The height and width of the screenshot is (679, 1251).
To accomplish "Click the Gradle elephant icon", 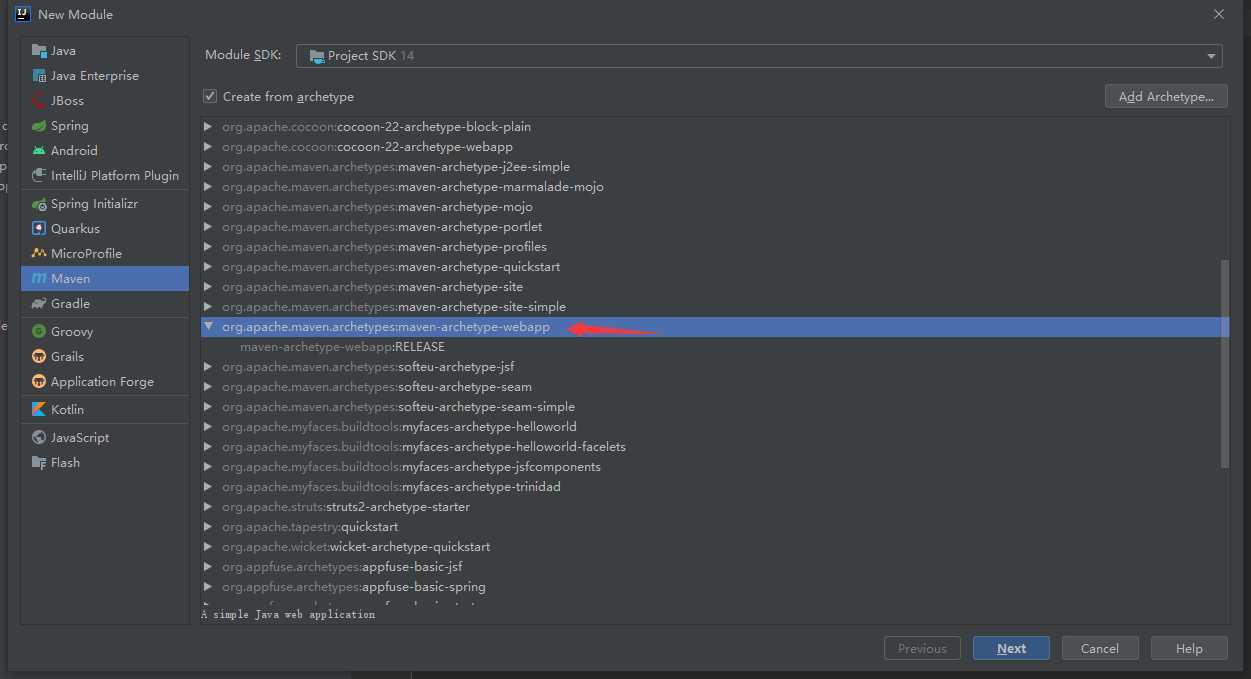I will (x=39, y=304).
